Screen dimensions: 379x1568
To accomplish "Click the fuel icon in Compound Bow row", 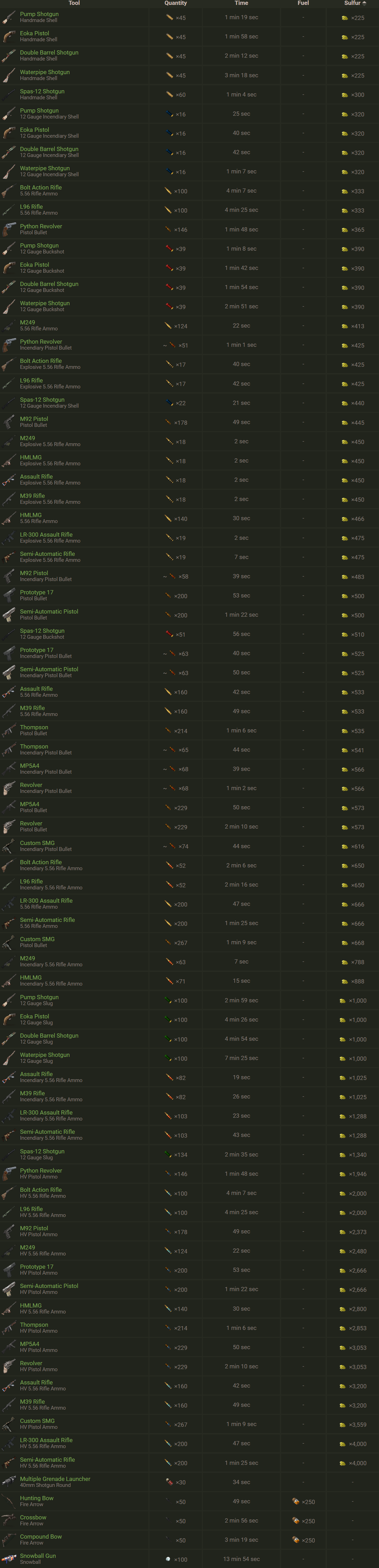I will coord(296,1539).
